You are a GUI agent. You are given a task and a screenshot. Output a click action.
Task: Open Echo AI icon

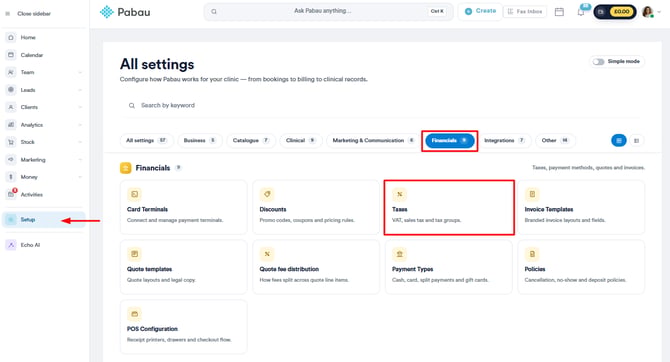click(11, 245)
